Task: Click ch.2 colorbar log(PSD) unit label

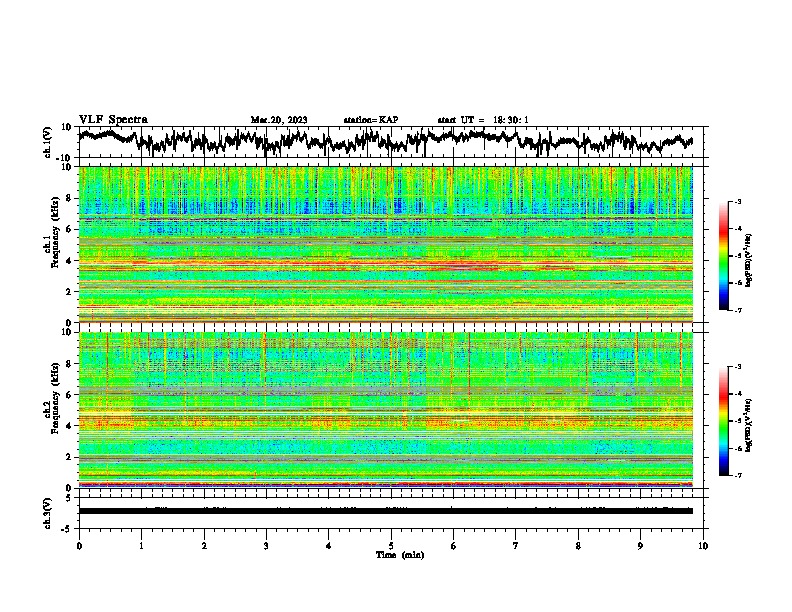Action: click(x=749, y=425)
